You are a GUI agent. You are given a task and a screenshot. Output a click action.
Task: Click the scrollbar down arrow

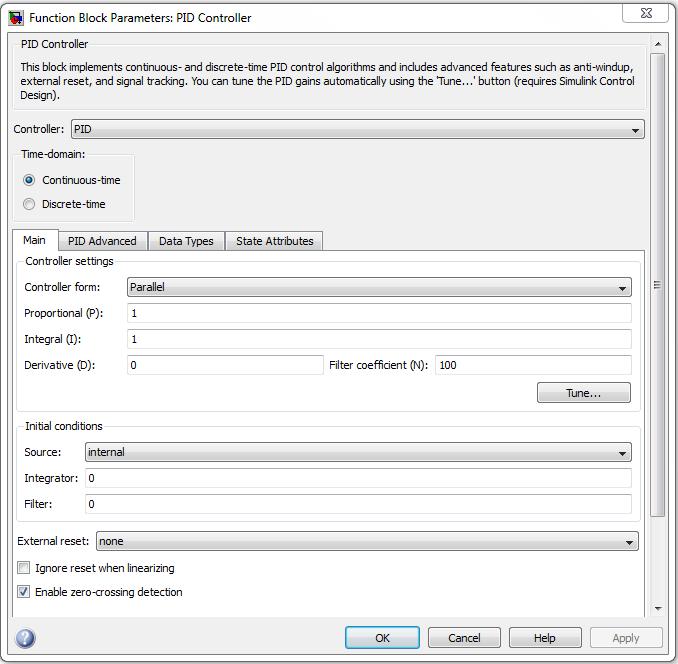(x=658, y=609)
